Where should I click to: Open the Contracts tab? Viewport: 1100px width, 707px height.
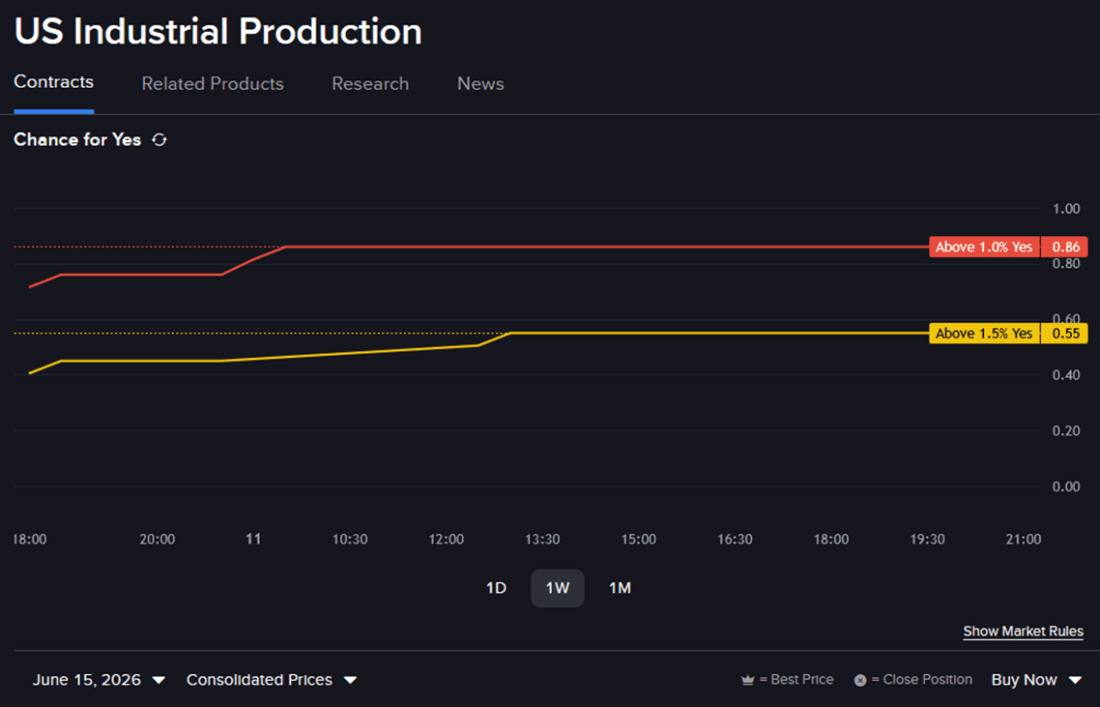click(53, 82)
